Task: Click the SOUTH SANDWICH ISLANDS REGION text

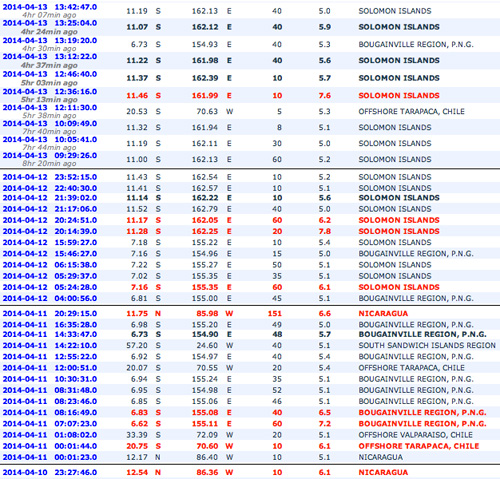Action: pos(427,346)
